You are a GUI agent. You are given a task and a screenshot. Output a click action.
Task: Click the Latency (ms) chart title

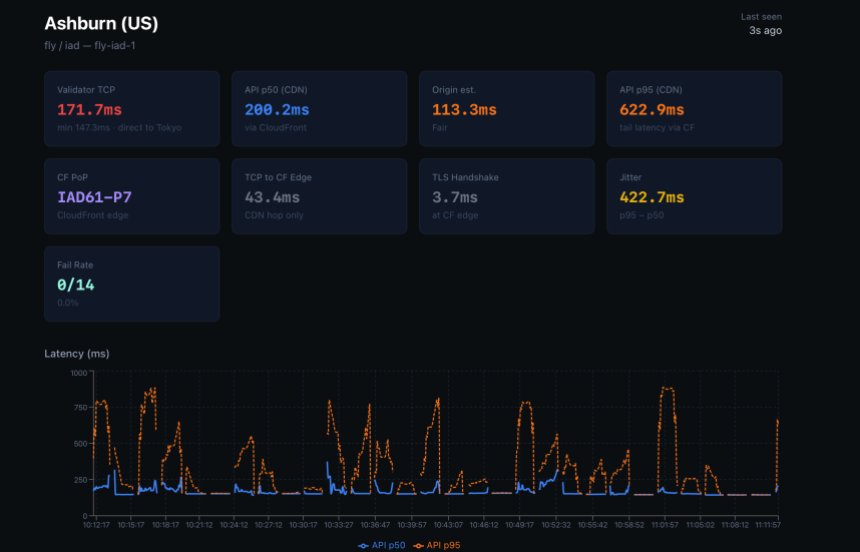point(77,354)
